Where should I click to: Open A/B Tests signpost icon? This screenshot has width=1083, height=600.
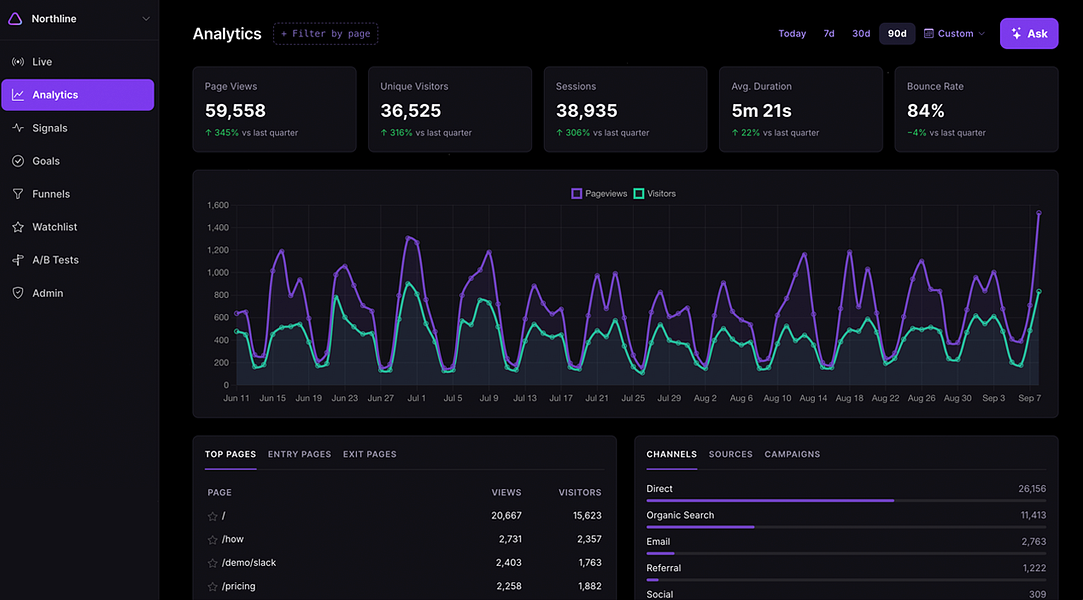pyautogui.click(x=18, y=260)
